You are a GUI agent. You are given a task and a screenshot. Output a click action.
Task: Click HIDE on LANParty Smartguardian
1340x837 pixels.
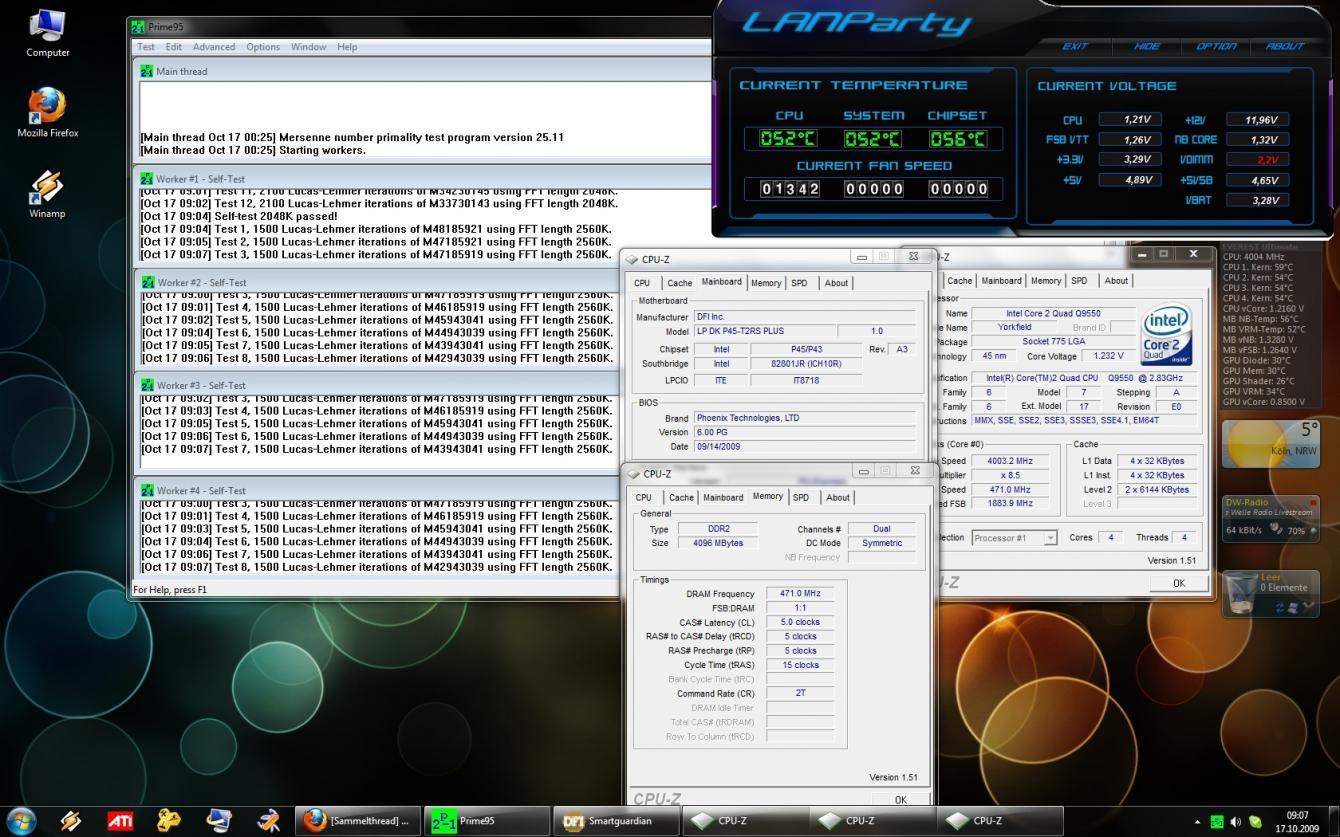point(1147,46)
